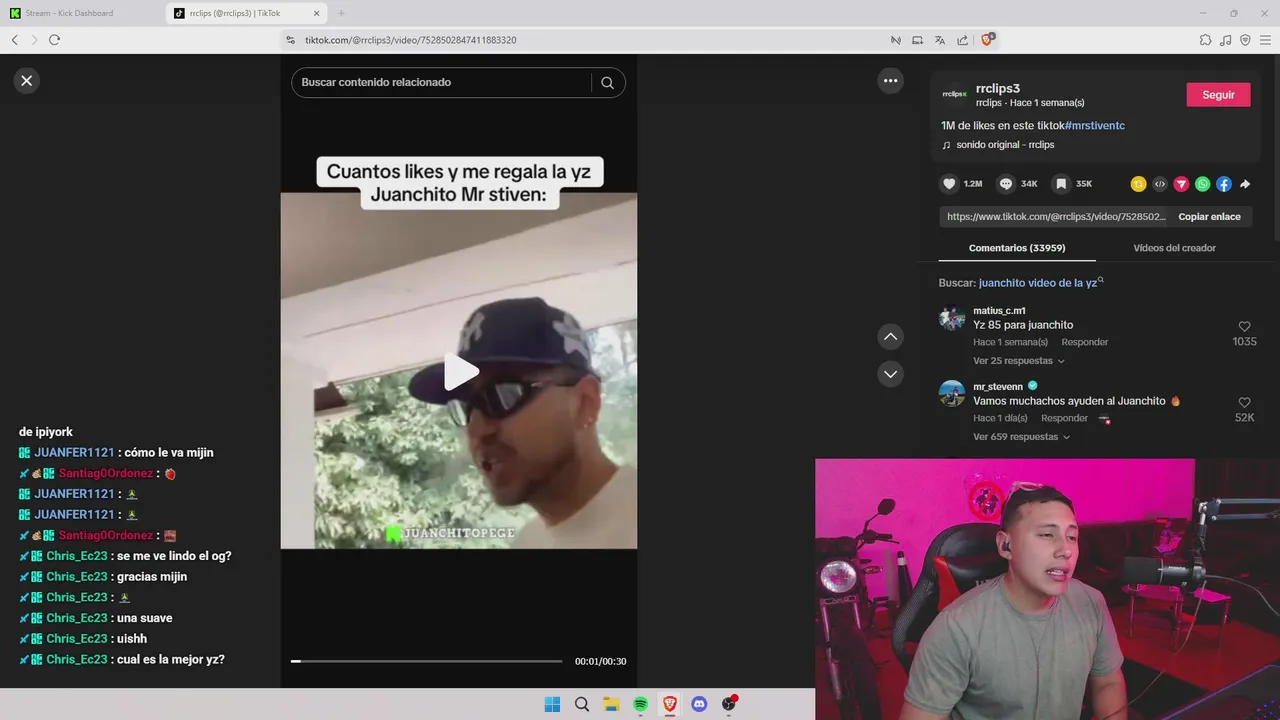The width and height of the screenshot is (1280, 720).
Task: Click the translate page icon
Action: pos(940,40)
